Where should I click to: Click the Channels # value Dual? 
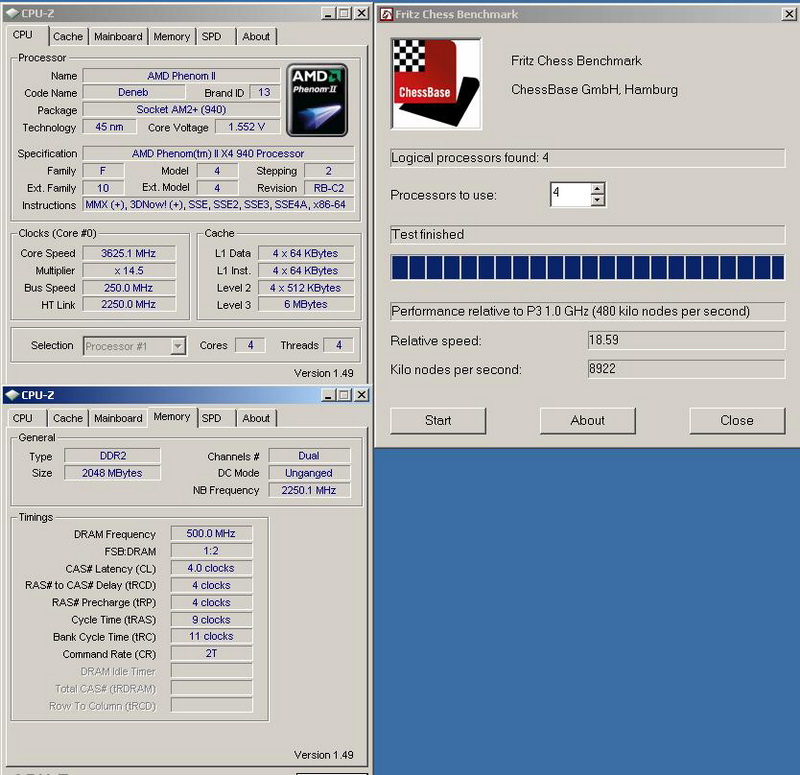click(x=309, y=456)
